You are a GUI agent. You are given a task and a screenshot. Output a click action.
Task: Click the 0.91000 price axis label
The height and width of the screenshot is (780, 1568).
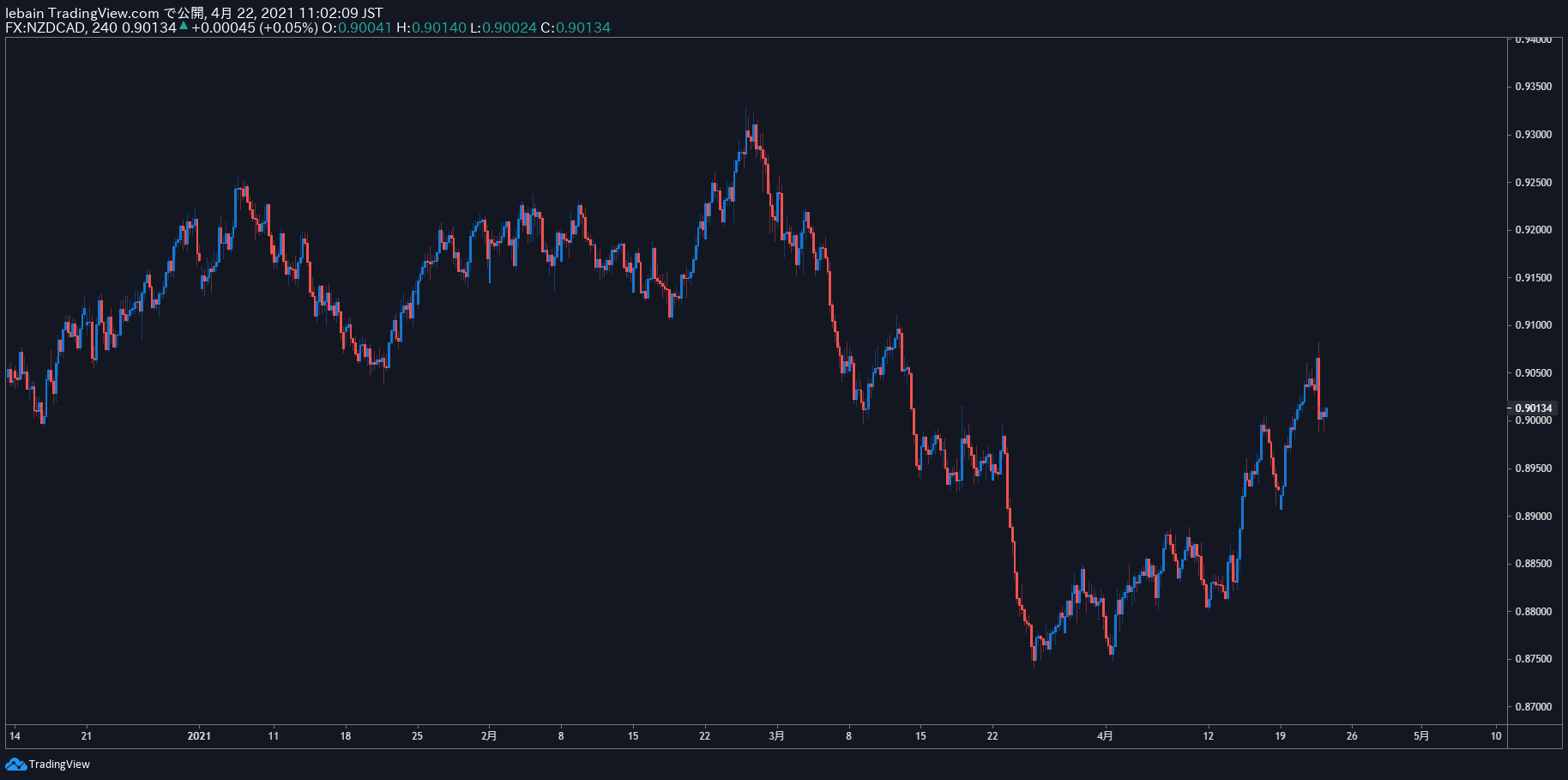1533,325
